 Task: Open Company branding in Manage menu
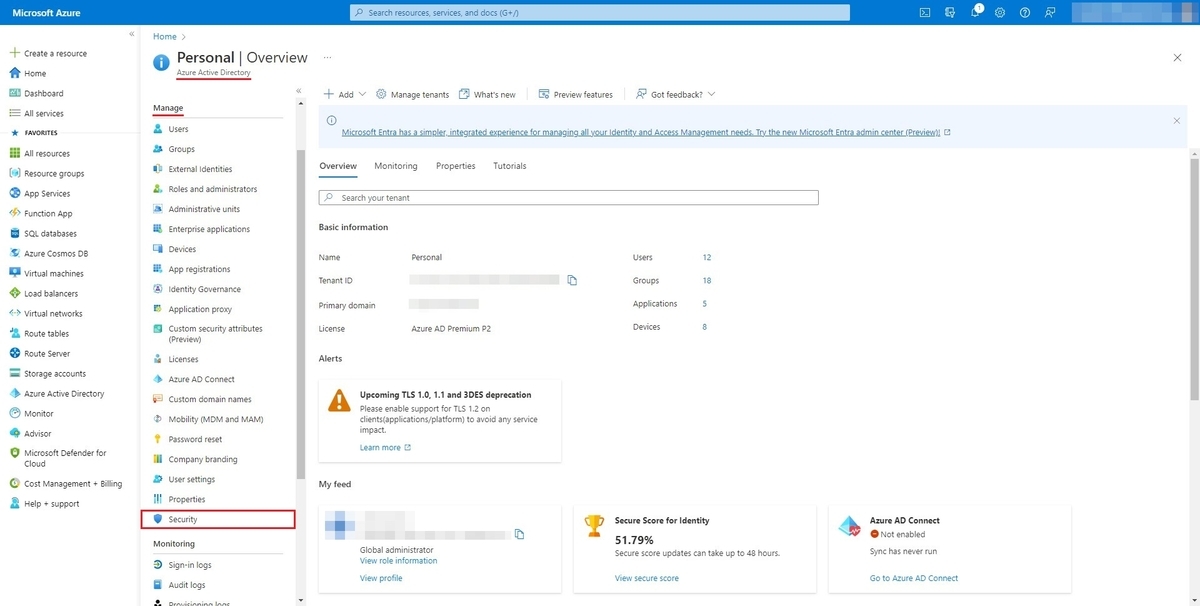pyautogui.click(x=203, y=459)
